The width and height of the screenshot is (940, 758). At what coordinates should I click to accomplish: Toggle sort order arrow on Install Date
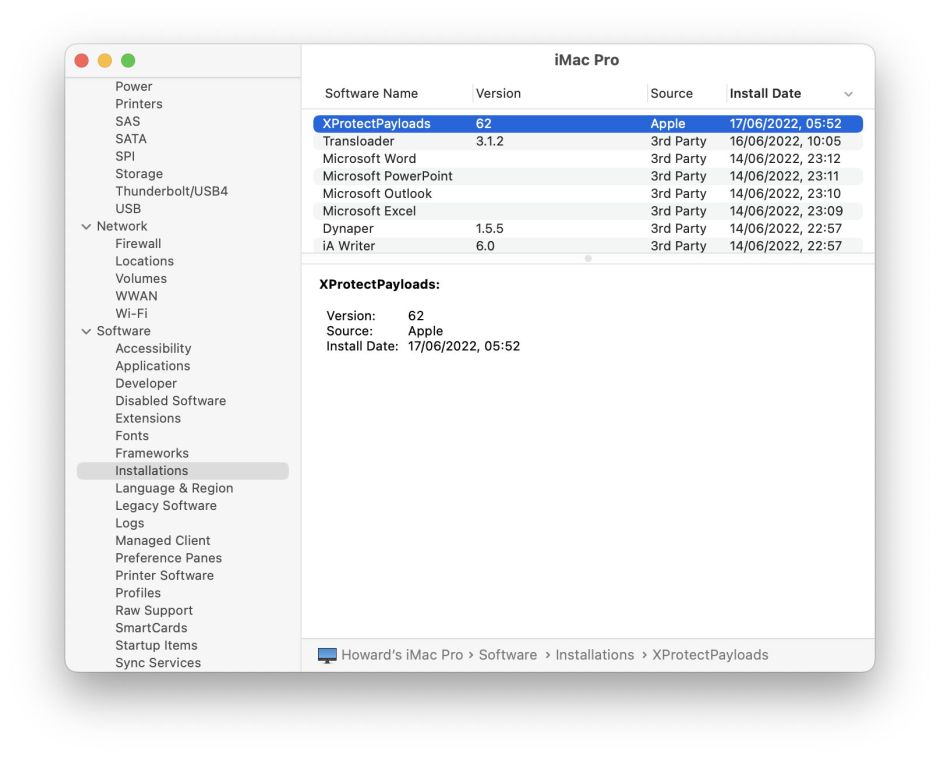tap(848, 94)
